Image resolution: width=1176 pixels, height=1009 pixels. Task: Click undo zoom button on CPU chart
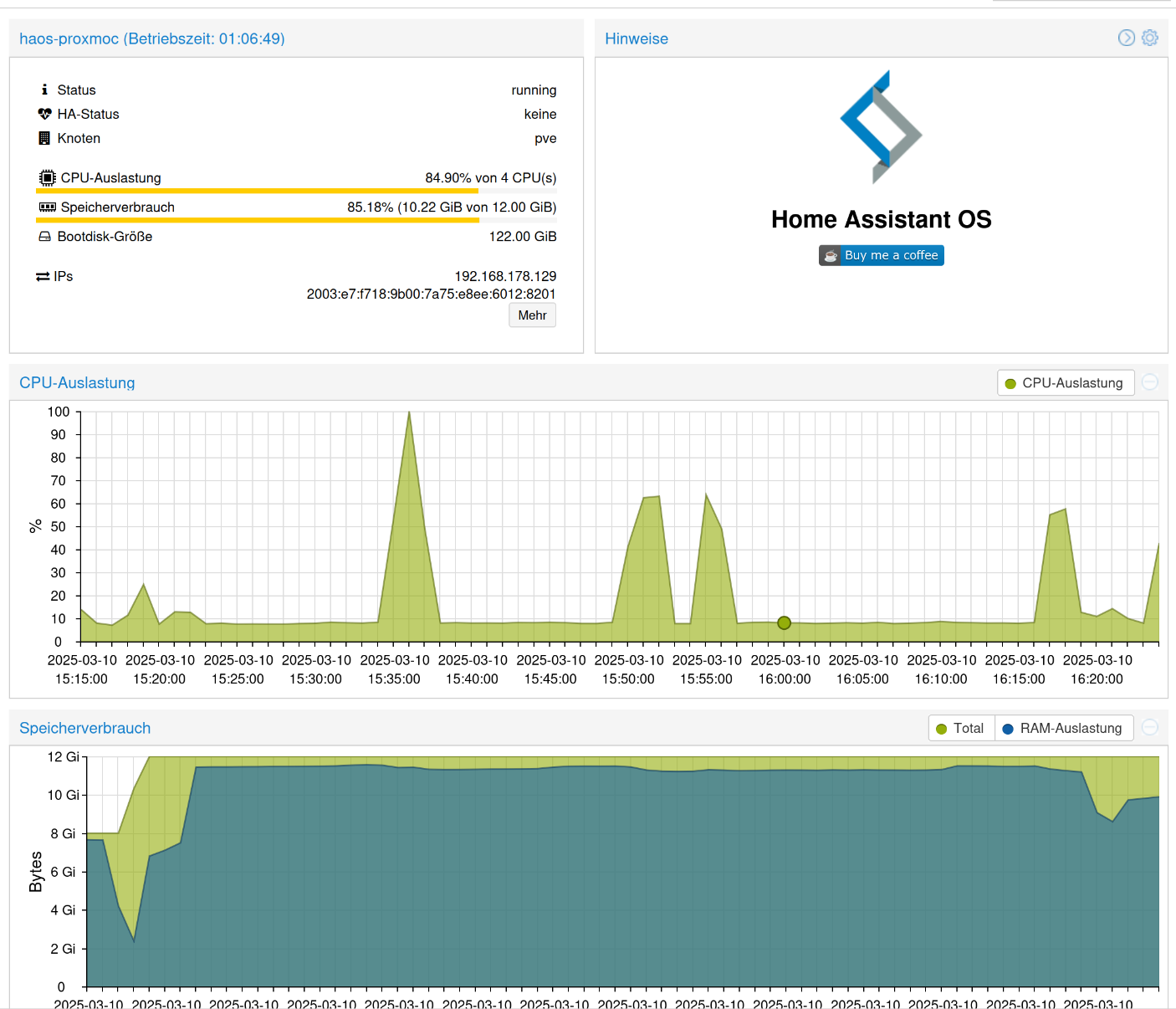coord(1150,382)
